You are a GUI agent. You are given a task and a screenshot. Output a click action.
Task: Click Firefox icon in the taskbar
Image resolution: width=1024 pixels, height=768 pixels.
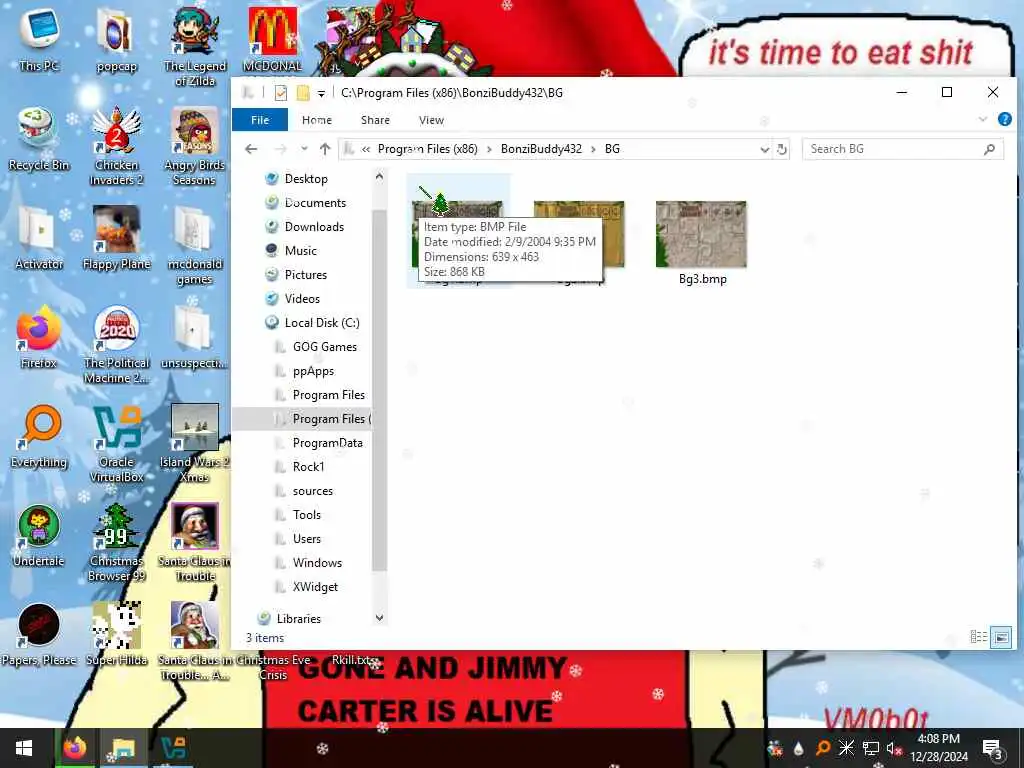pyautogui.click(x=75, y=748)
